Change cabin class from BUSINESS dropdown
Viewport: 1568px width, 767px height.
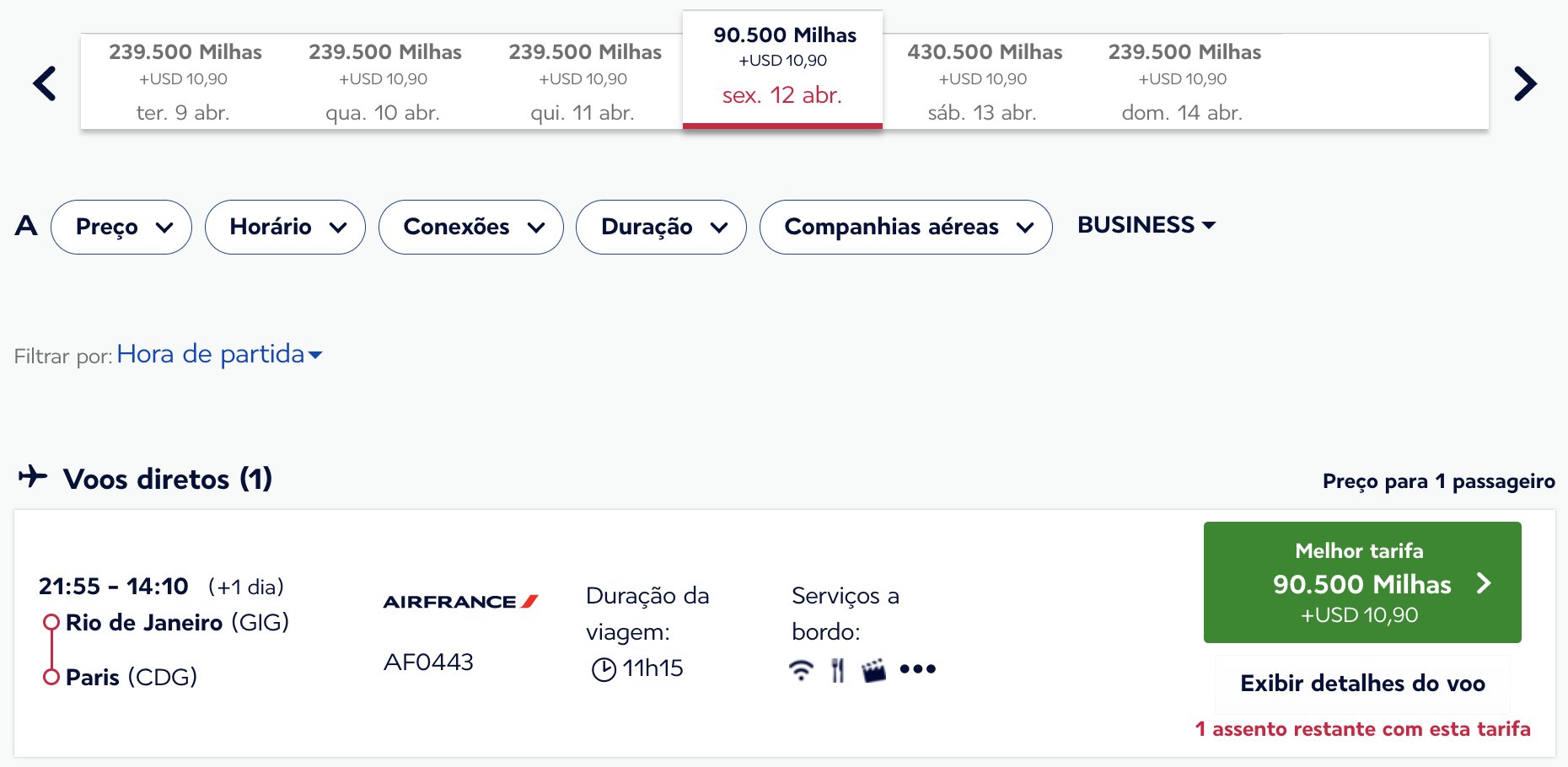1146,225
